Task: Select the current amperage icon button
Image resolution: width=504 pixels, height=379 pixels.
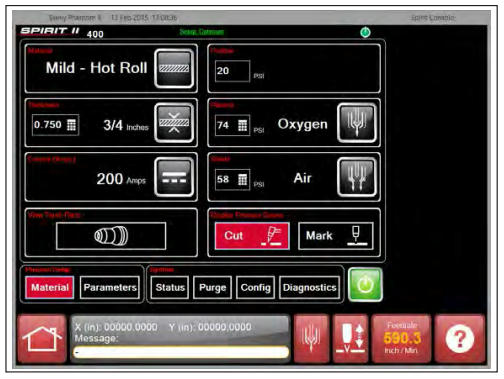Action: click(174, 177)
